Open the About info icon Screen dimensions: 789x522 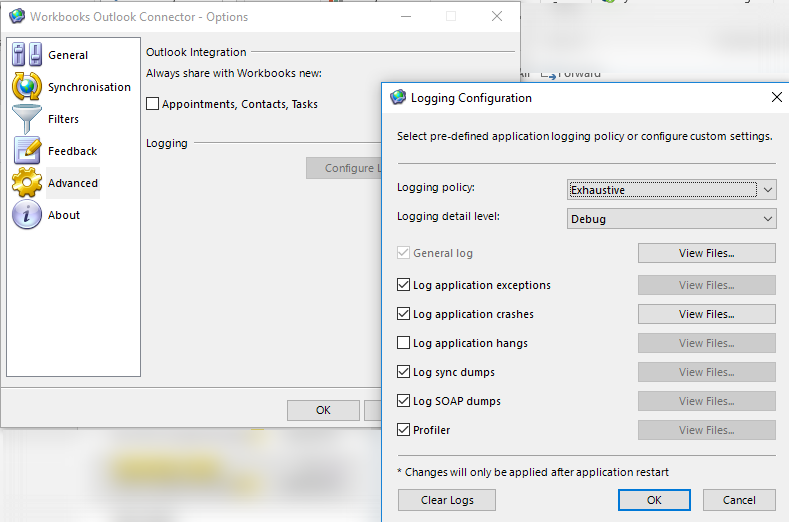click(27, 214)
